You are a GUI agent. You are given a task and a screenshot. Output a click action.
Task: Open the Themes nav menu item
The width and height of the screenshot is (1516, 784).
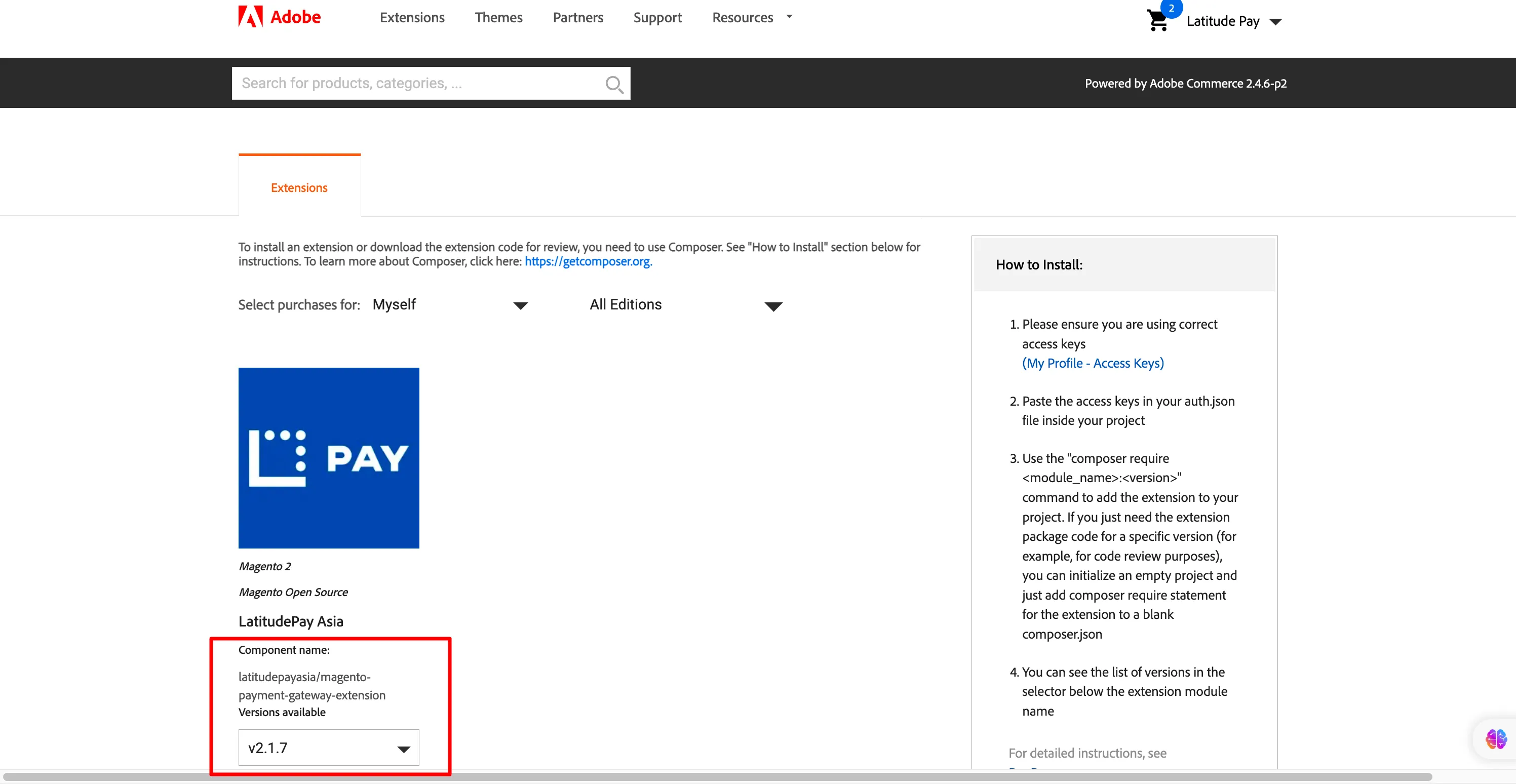pos(498,17)
